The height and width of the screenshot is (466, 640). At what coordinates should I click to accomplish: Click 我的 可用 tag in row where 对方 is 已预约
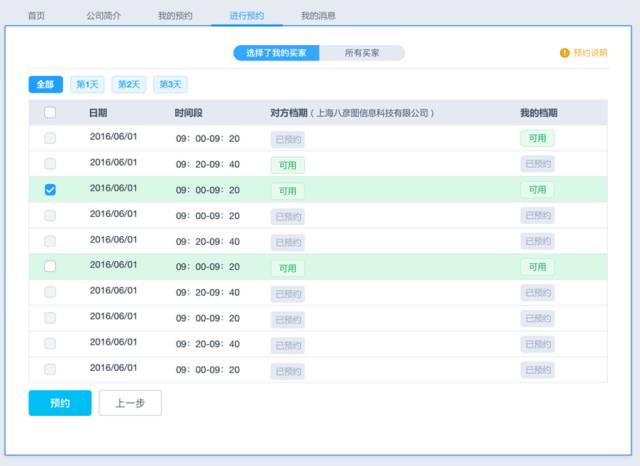point(538,138)
